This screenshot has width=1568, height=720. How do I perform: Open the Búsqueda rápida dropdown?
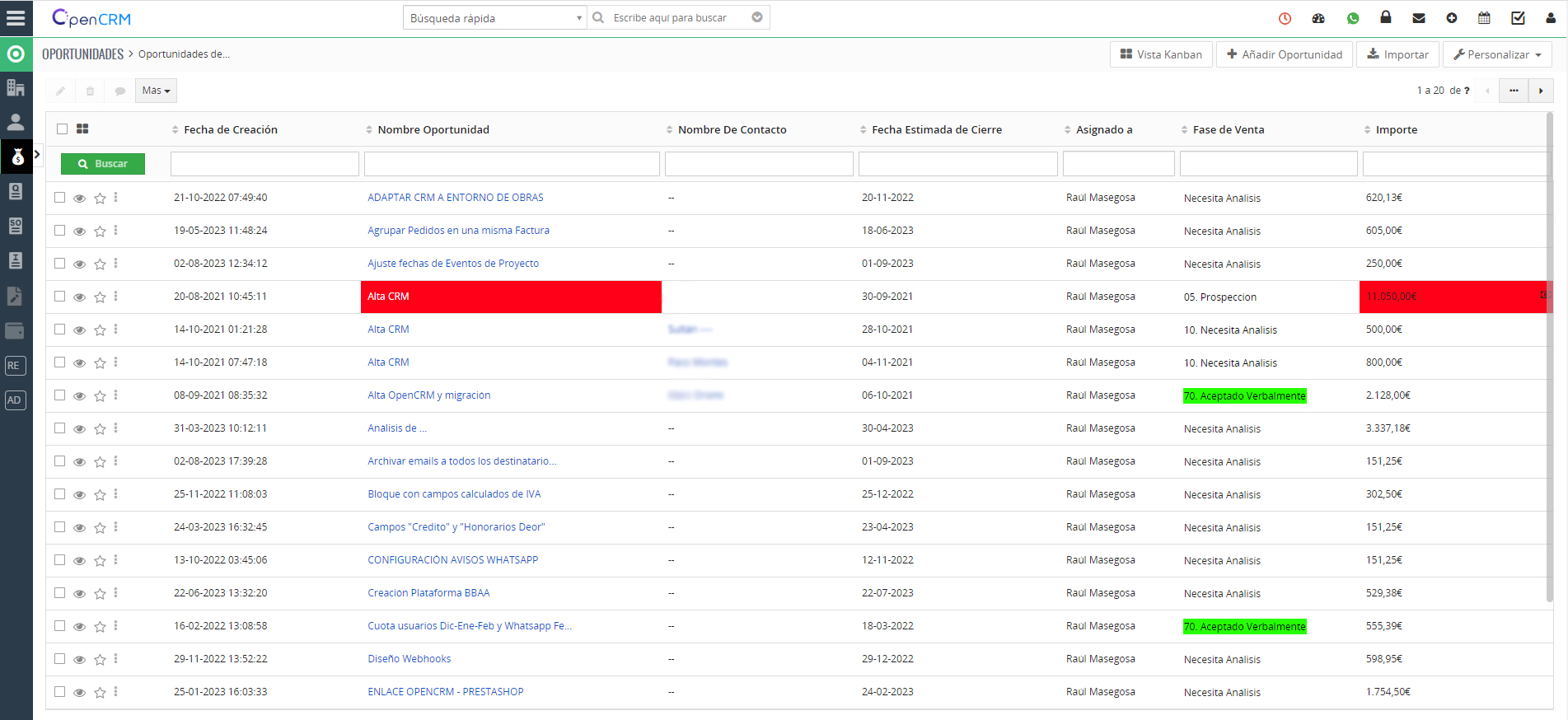click(x=494, y=18)
